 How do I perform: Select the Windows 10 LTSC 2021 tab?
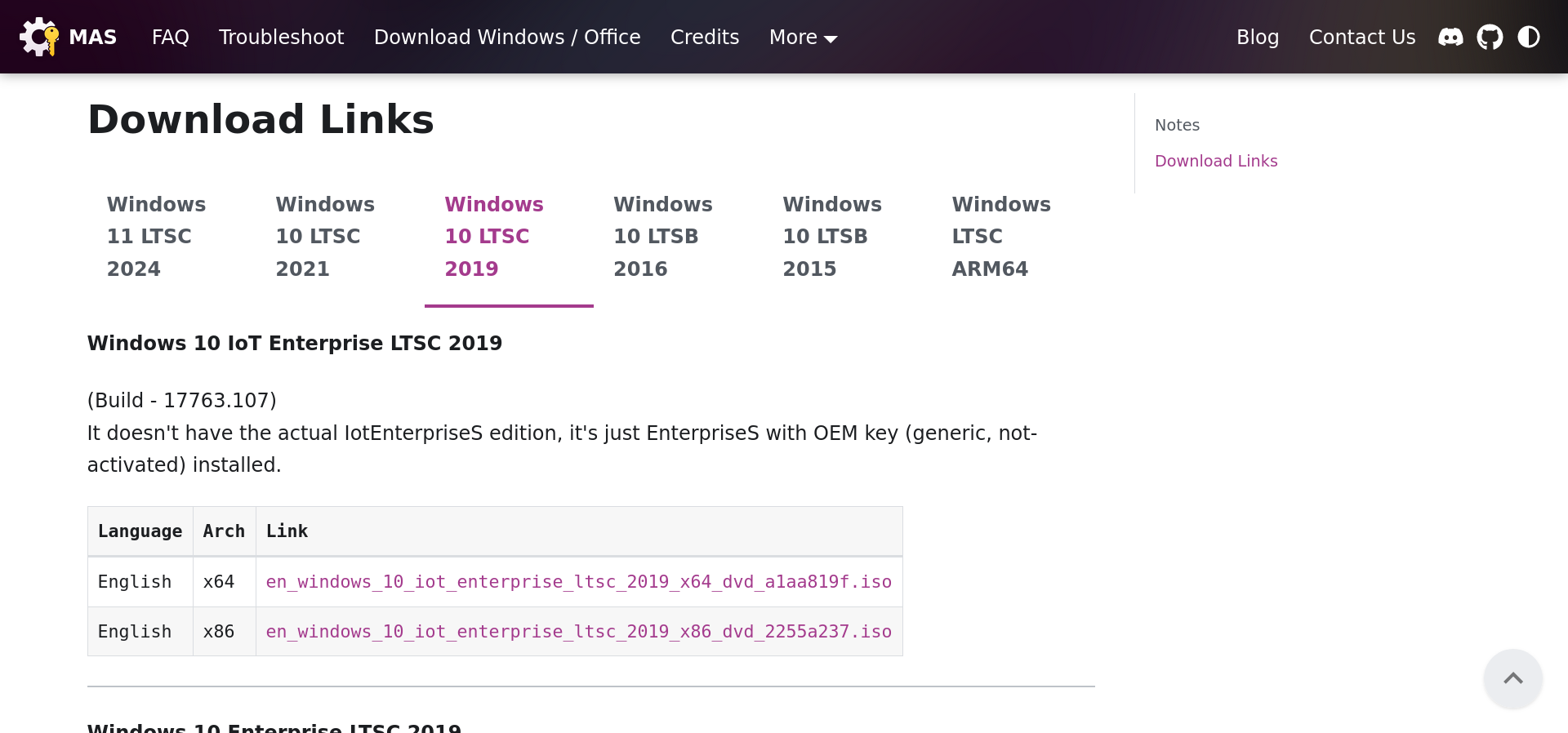325,237
